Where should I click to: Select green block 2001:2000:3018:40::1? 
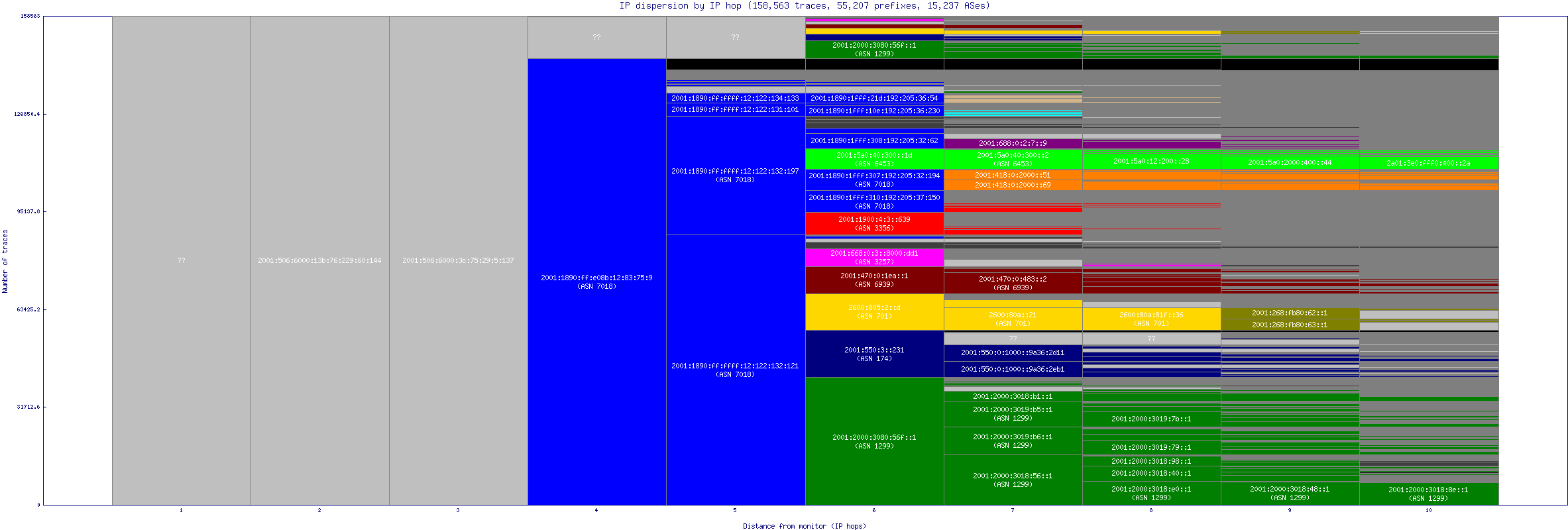click(x=1151, y=473)
